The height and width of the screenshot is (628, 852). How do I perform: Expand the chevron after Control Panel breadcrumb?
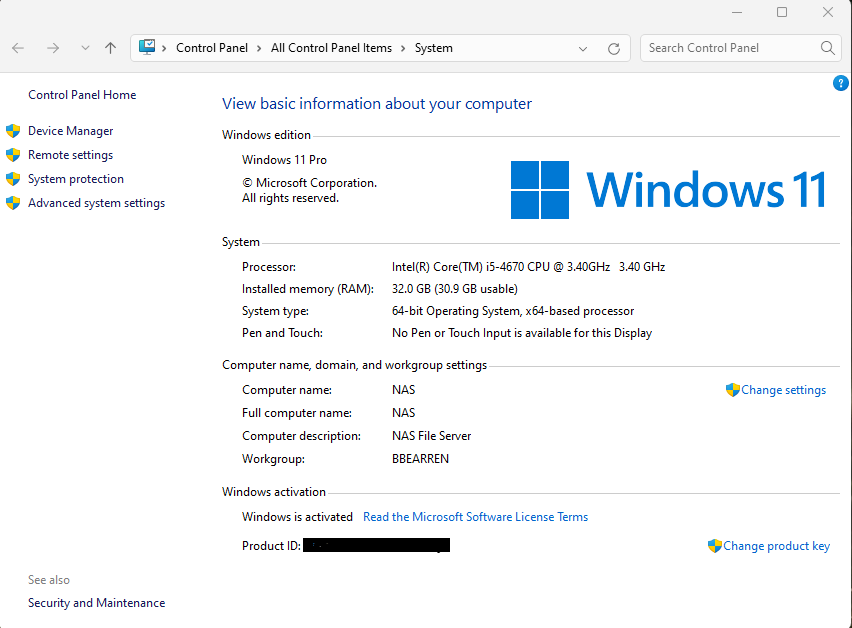[x=259, y=48]
